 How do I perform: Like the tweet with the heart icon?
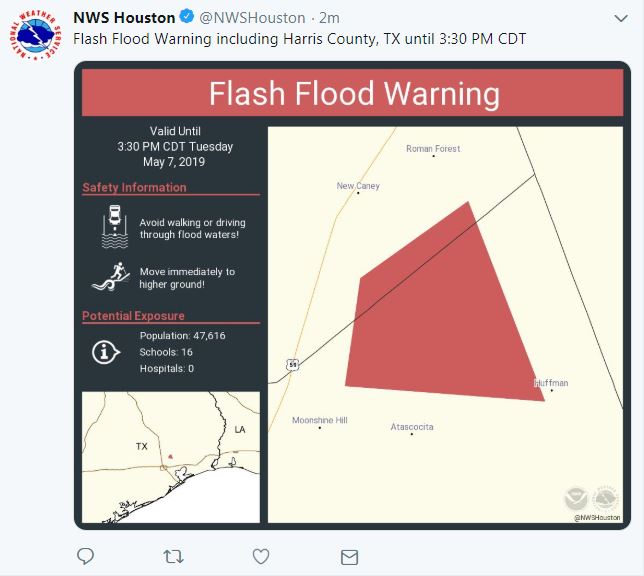coord(261,556)
